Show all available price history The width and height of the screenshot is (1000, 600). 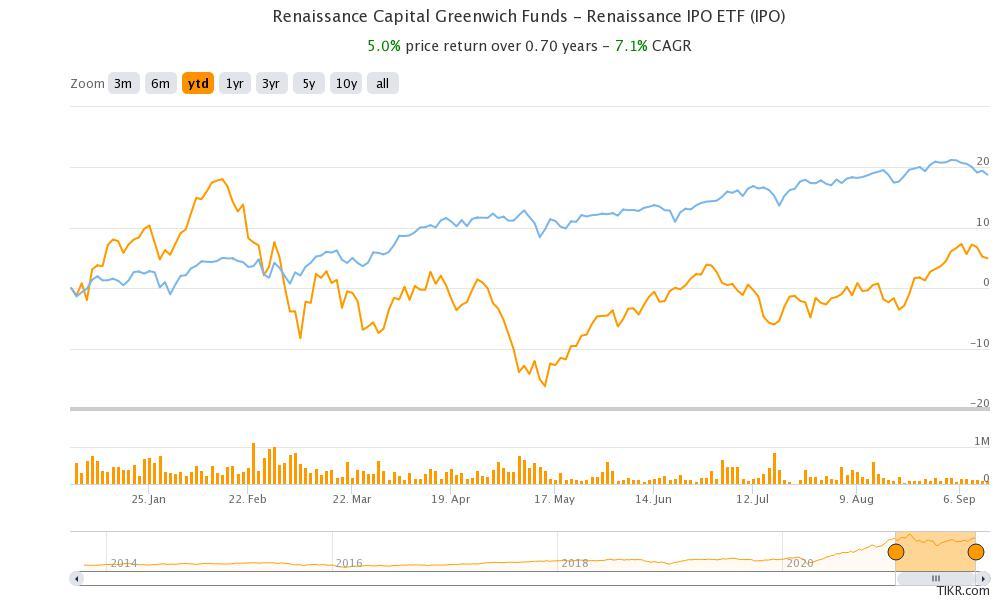coord(381,84)
